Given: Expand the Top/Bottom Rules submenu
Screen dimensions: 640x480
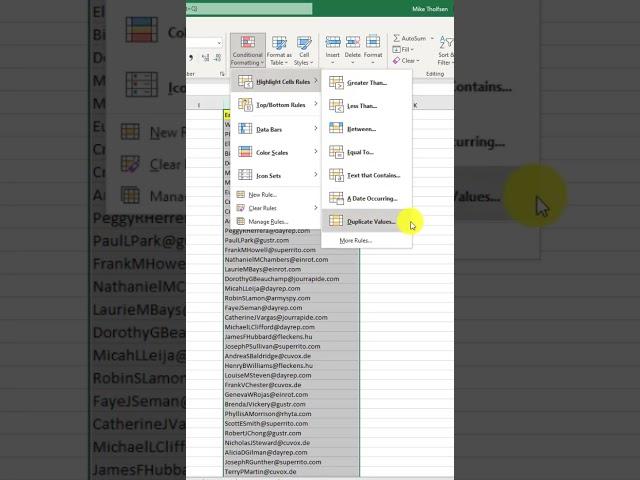Looking at the screenshot, I should coord(276,105).
